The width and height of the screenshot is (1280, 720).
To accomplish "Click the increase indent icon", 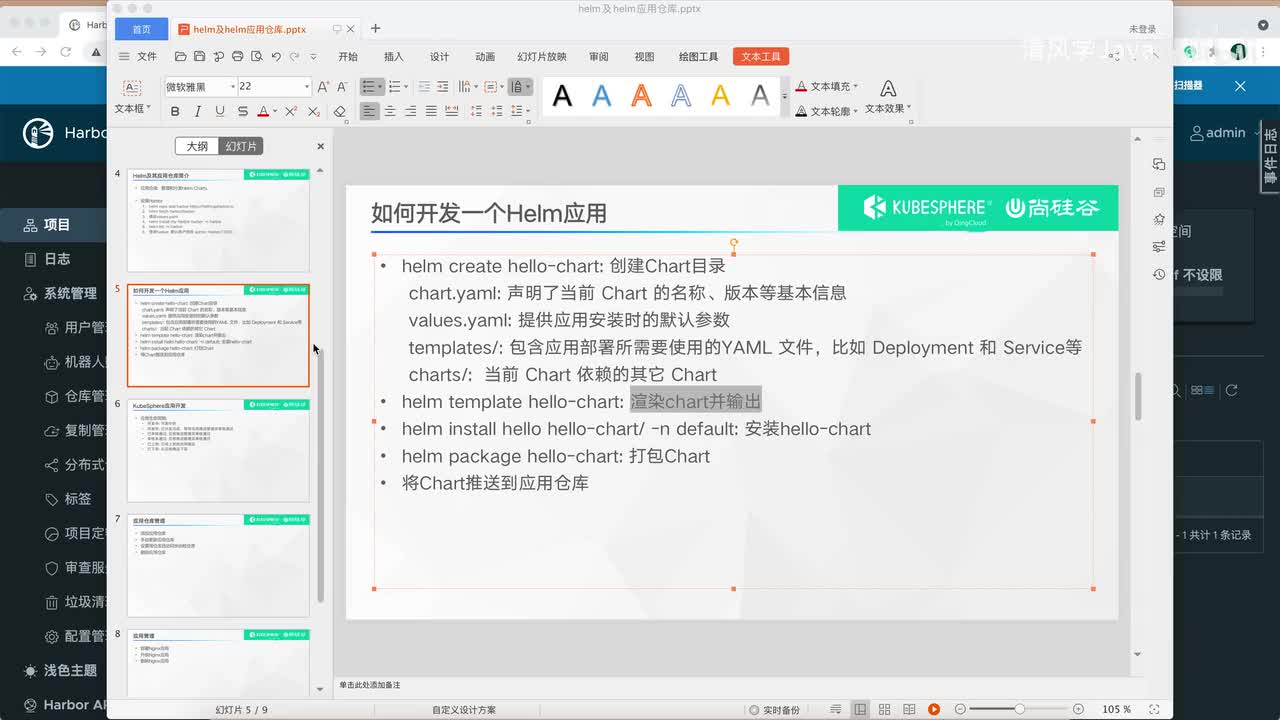I will point(445,87).
